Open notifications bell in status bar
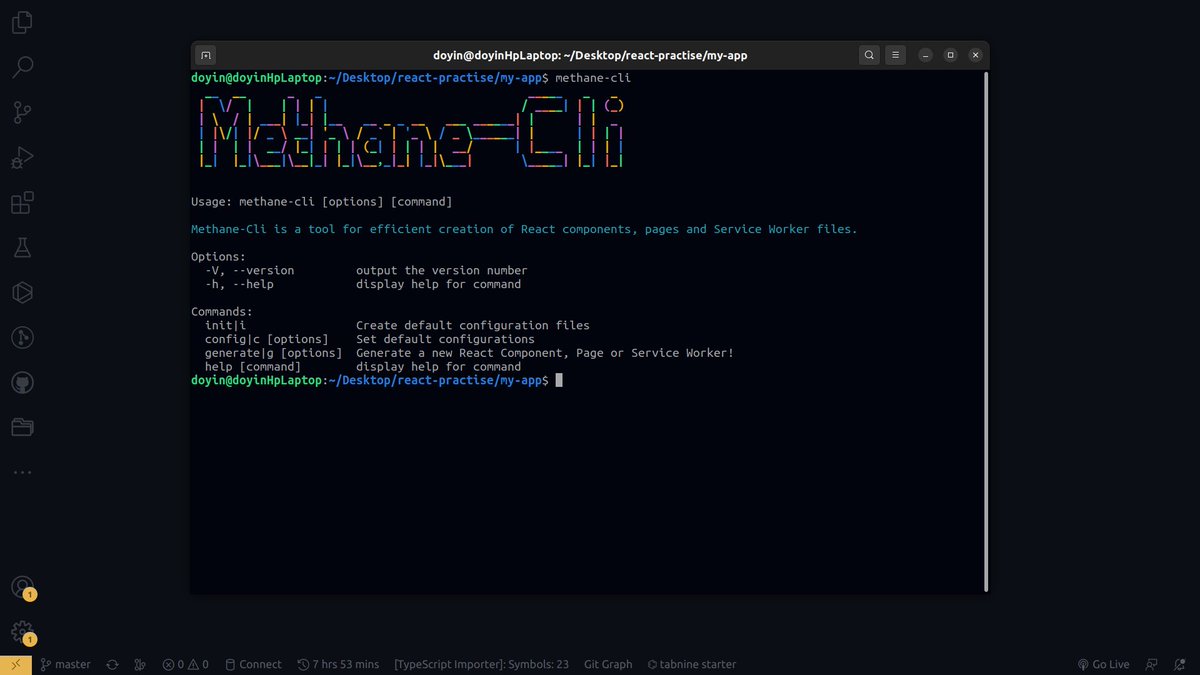The width and height of the screenshot is (1200, 675). pos(1181,664)
